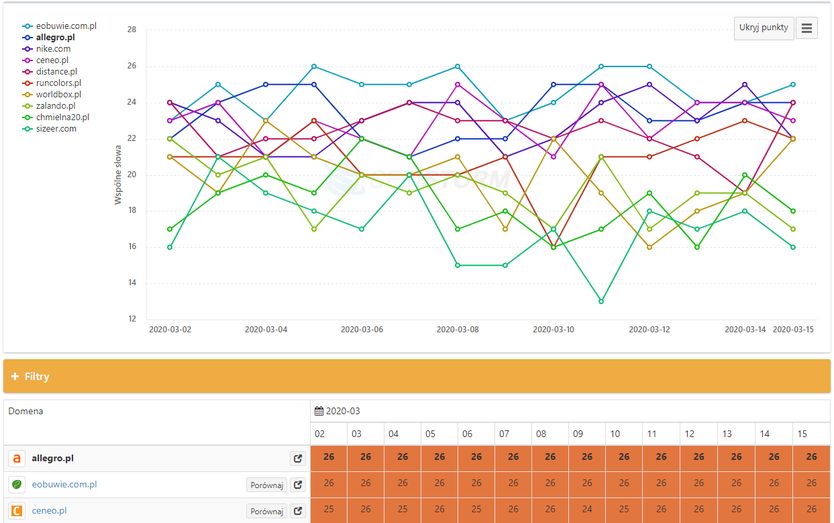This screenshot has height=523, width=834.
Task: Click the allegro.pl name in table row
Action: click(53, 458)
